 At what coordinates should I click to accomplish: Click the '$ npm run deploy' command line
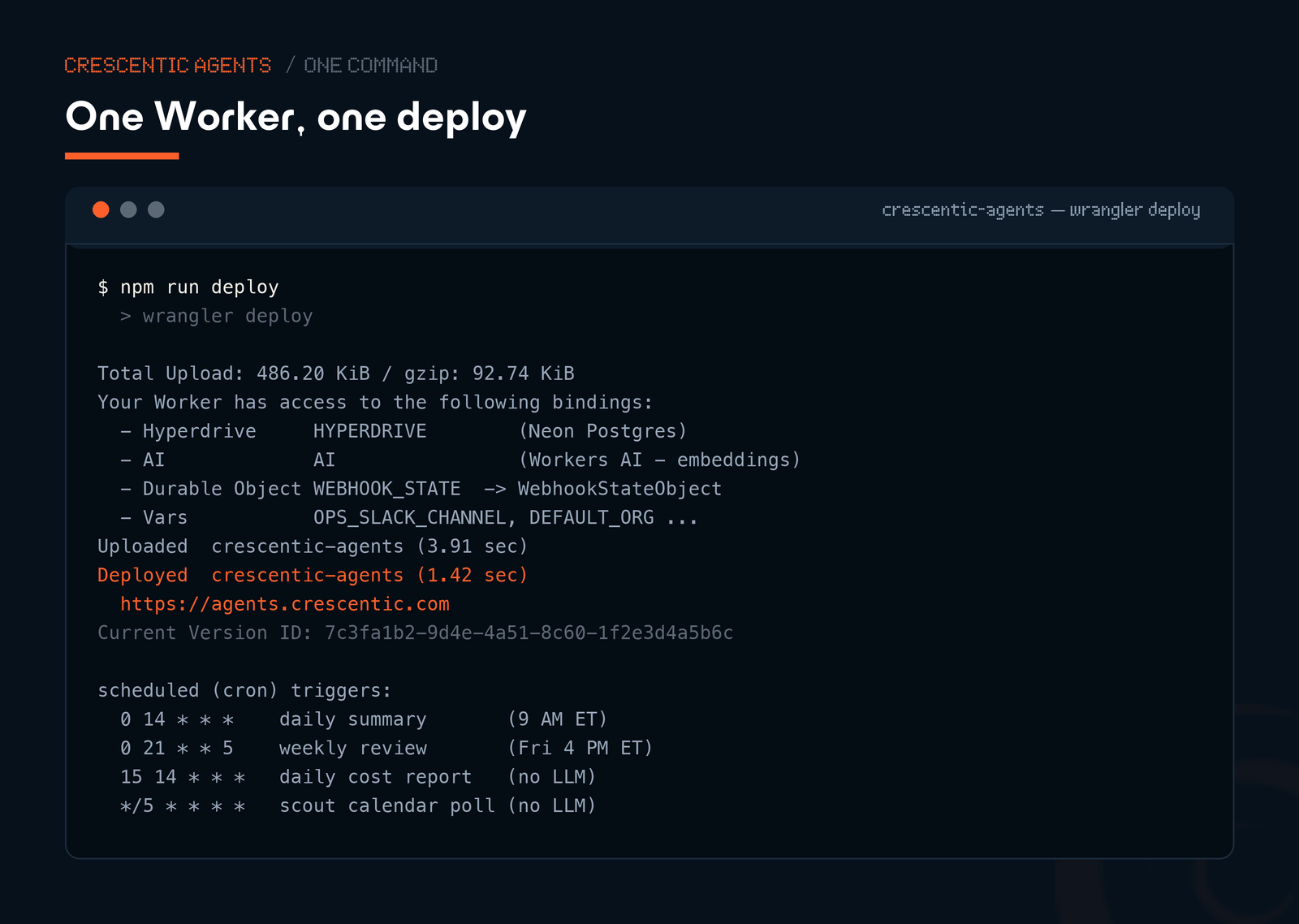coord(188,287)
